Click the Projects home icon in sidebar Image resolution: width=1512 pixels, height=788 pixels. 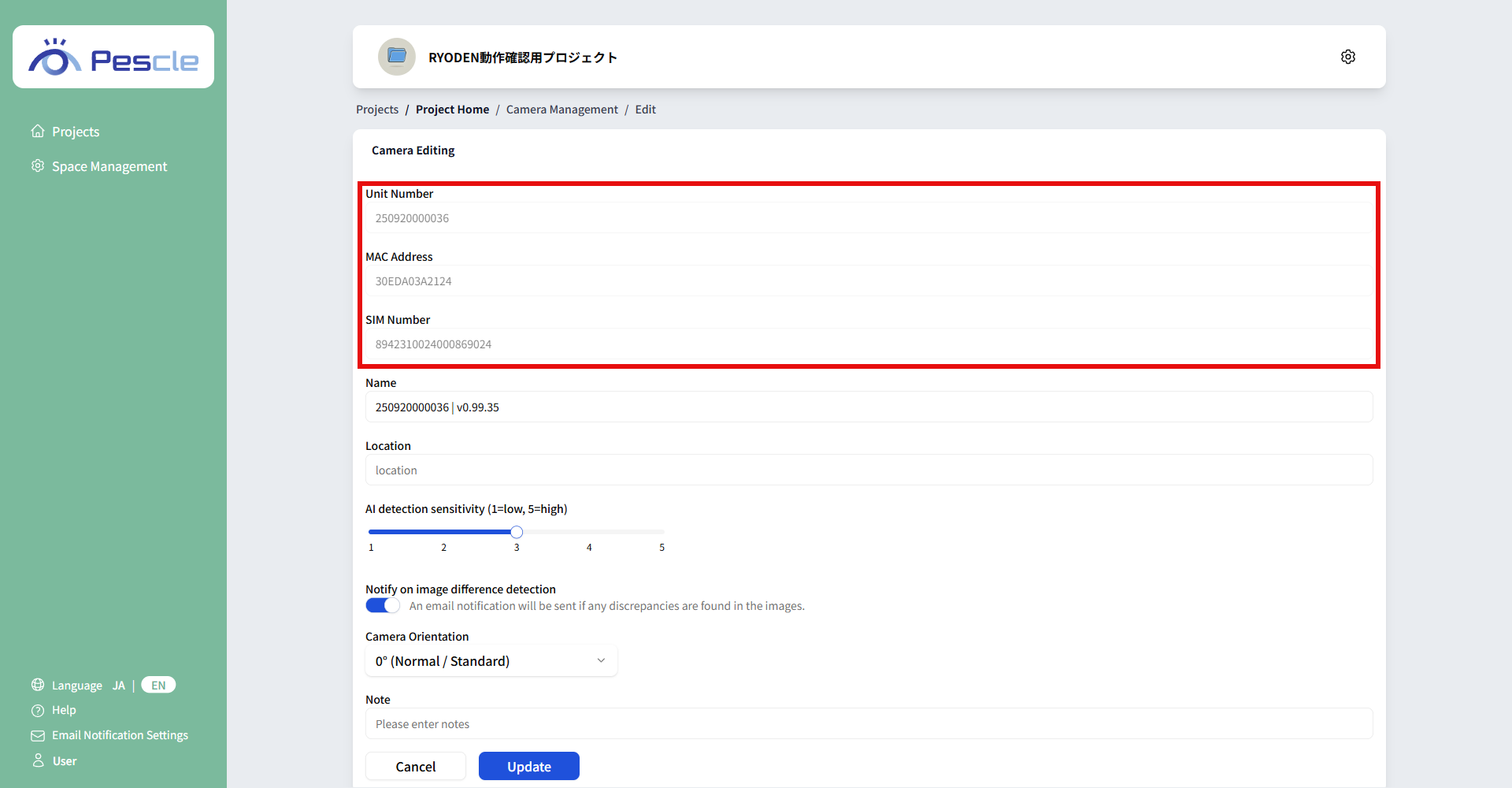pos(38,132)
